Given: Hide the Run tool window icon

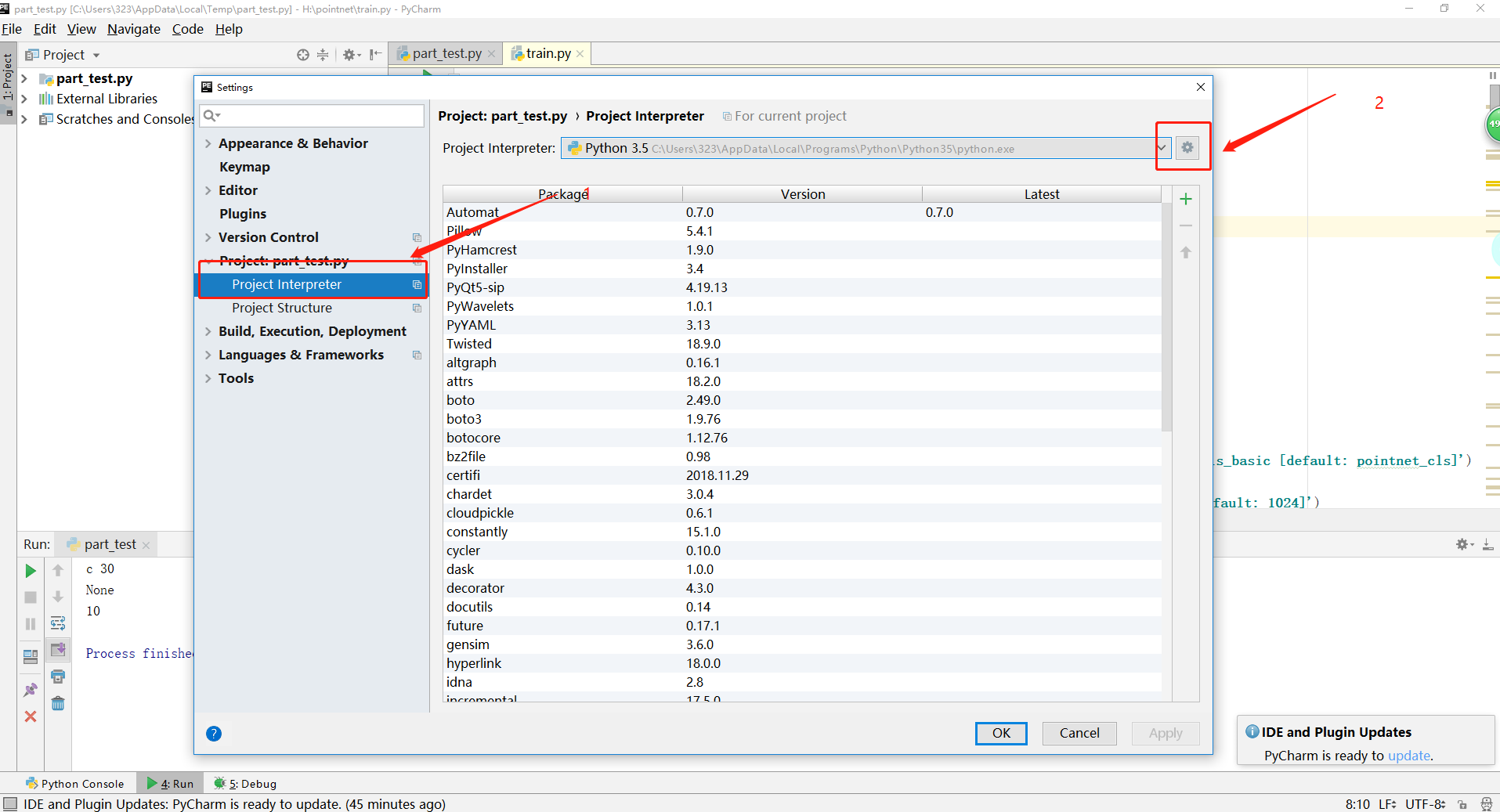Looking at the screenshot, I should click(x=1487, y=544).
